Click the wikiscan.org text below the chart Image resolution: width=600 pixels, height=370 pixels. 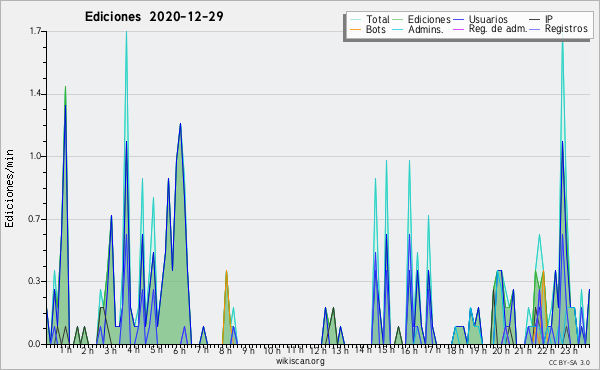coord(300,361)
